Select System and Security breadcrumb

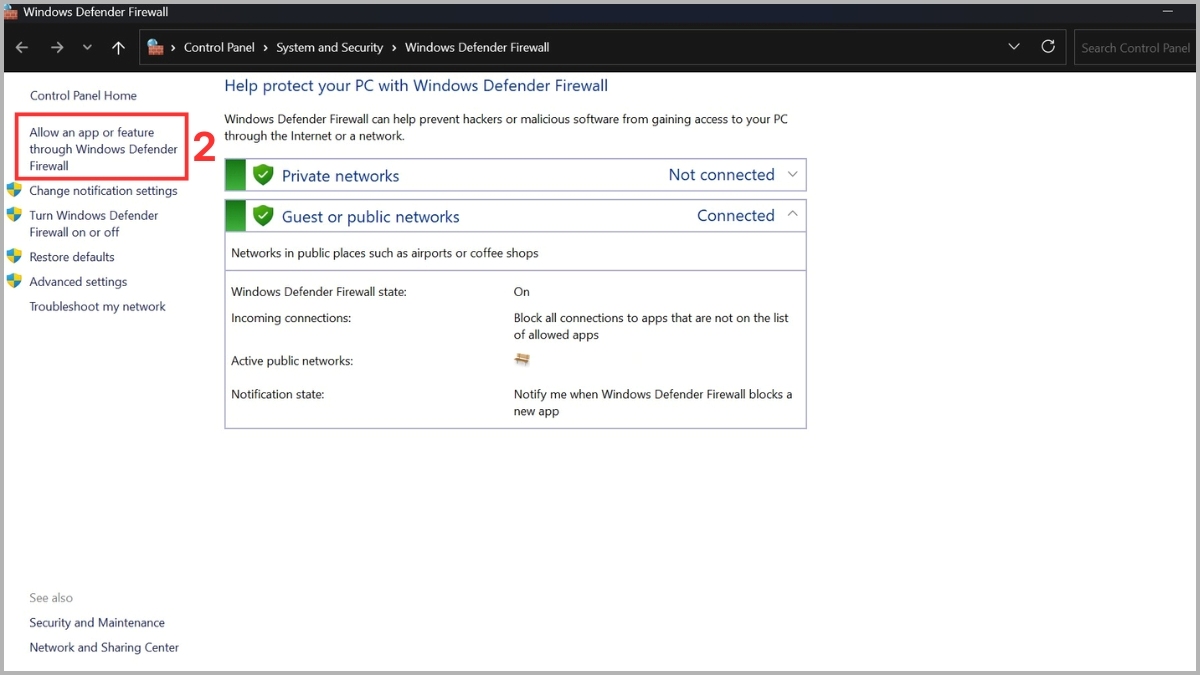330,47
